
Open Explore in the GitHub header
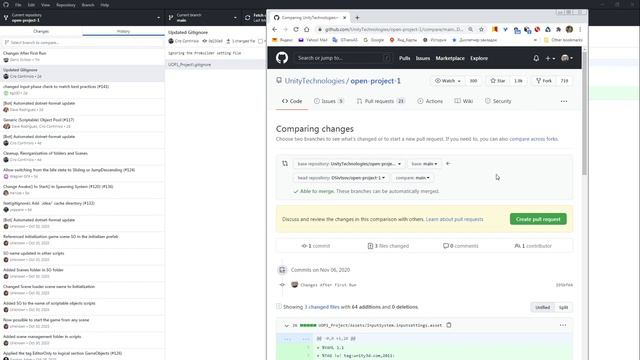click(479, 58)
